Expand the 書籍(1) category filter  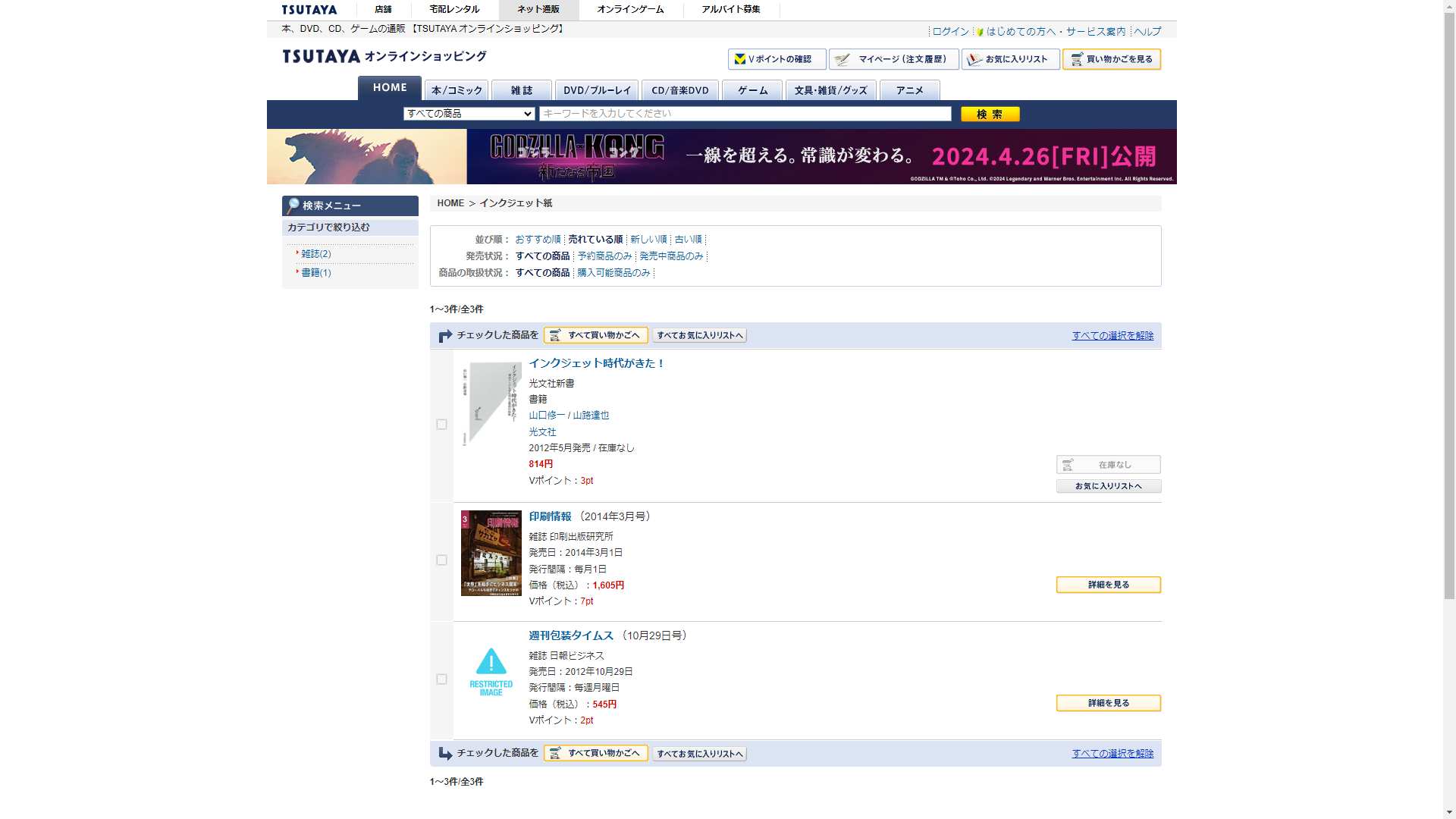coord(315,273)
